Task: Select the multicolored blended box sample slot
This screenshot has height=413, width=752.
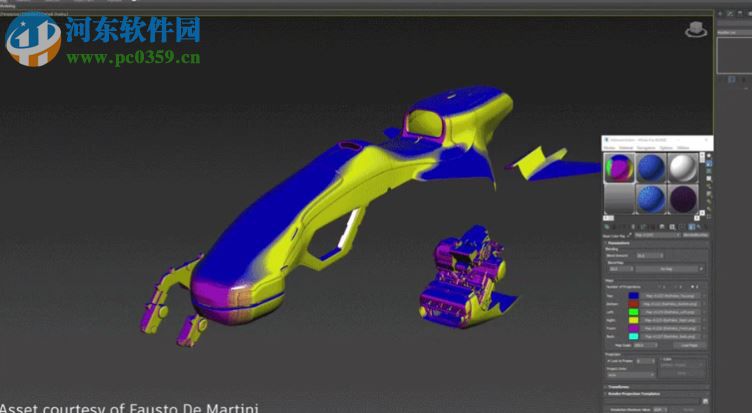Action: tap(619, 167)
